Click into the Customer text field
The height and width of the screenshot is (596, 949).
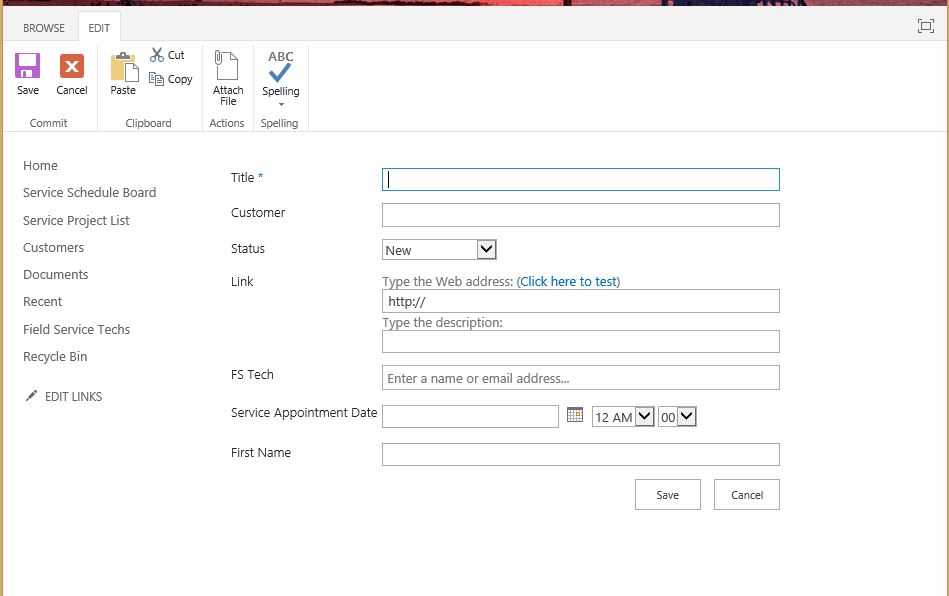580,215
